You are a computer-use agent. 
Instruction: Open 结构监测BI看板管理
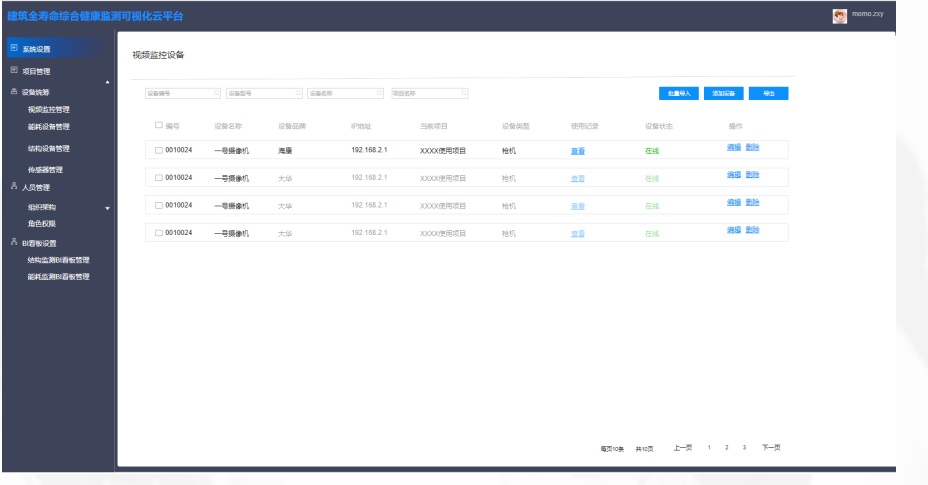coord(59,260)
